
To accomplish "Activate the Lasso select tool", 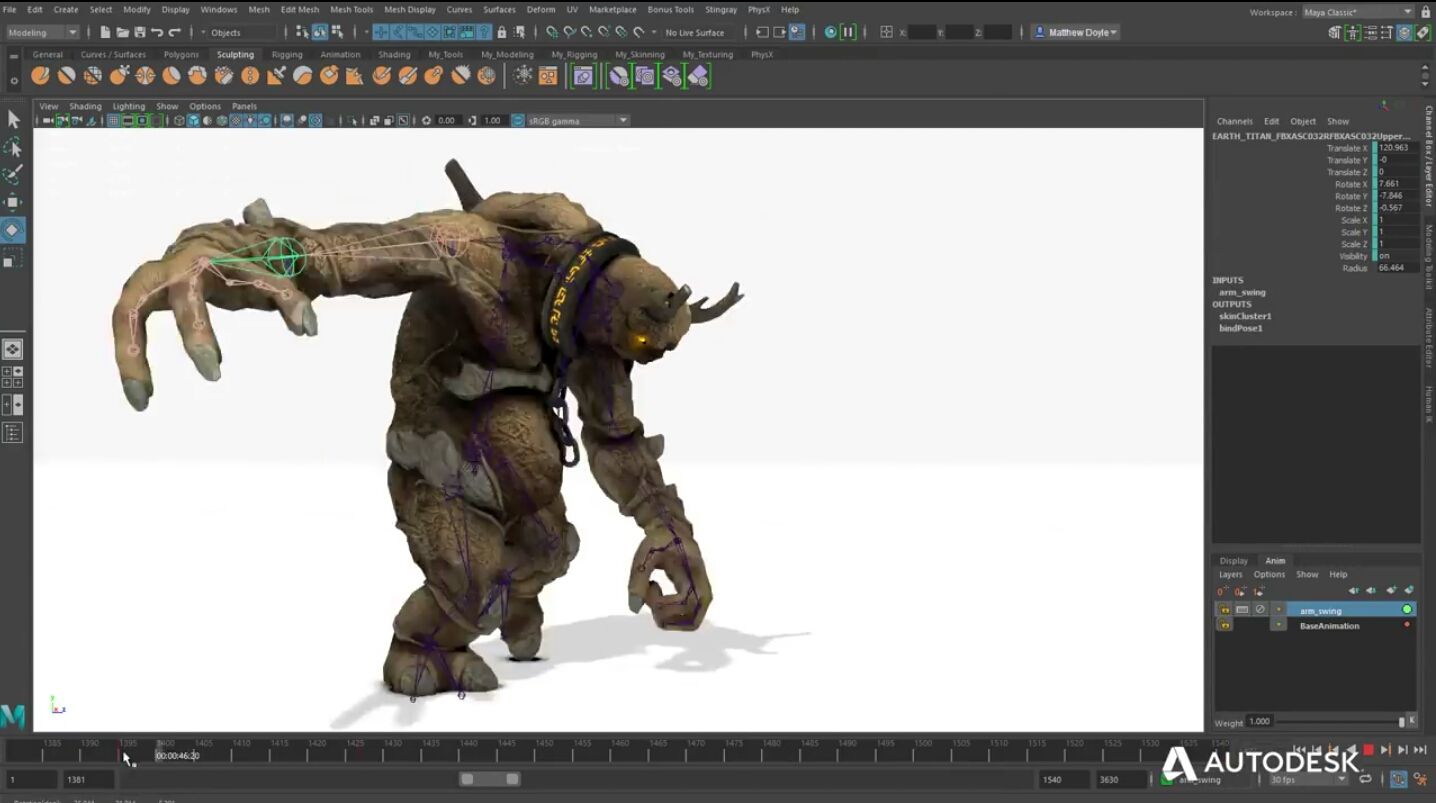I will pos(13,148).
